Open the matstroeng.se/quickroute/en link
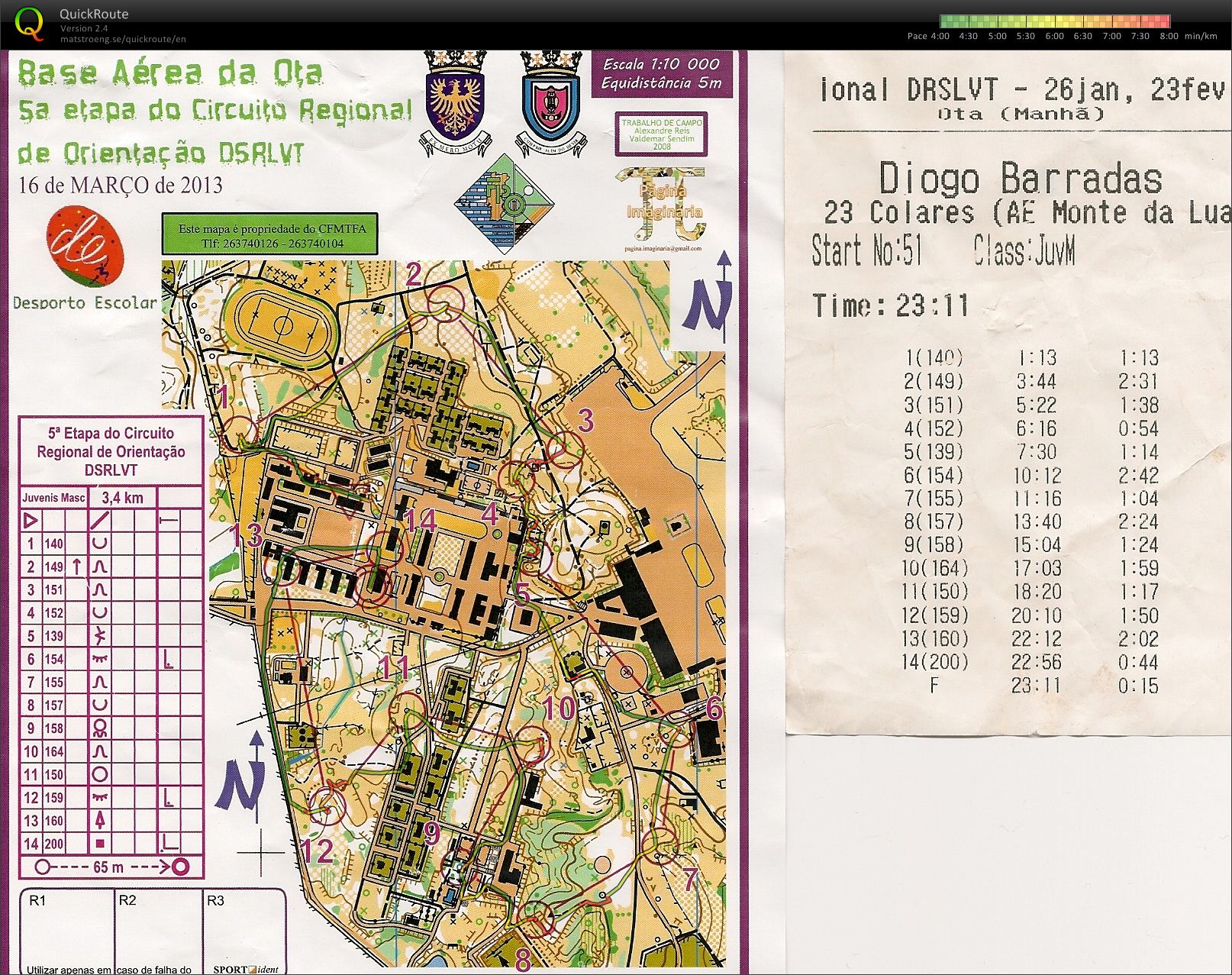Viewport: 1232px width, 975px height. pos(123,39)
